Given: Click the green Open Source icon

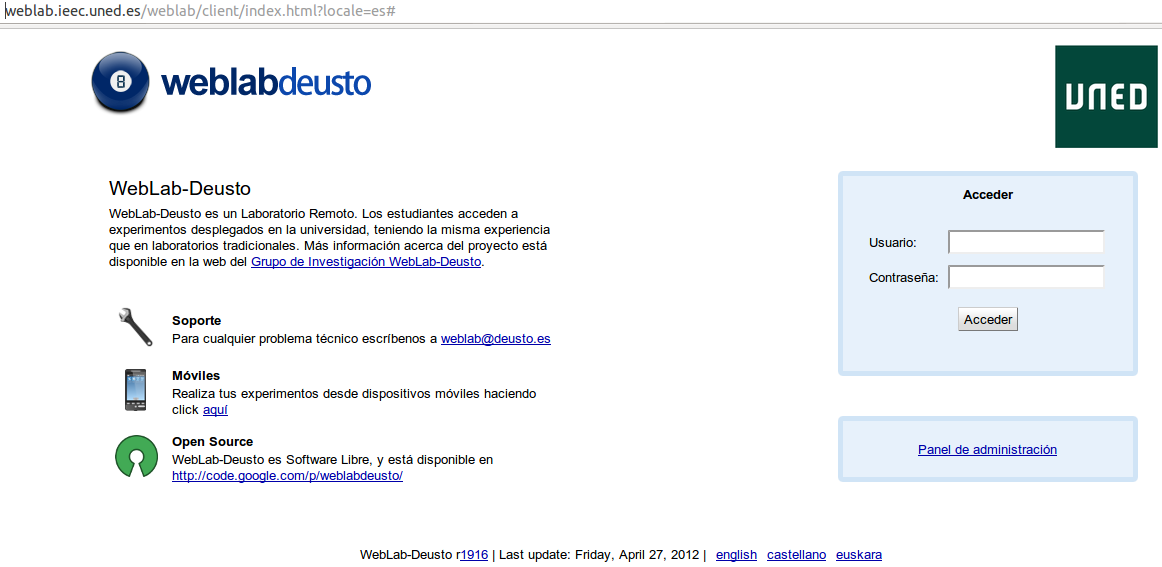Looking at the screenshot, I should click(x=136, y=456).
